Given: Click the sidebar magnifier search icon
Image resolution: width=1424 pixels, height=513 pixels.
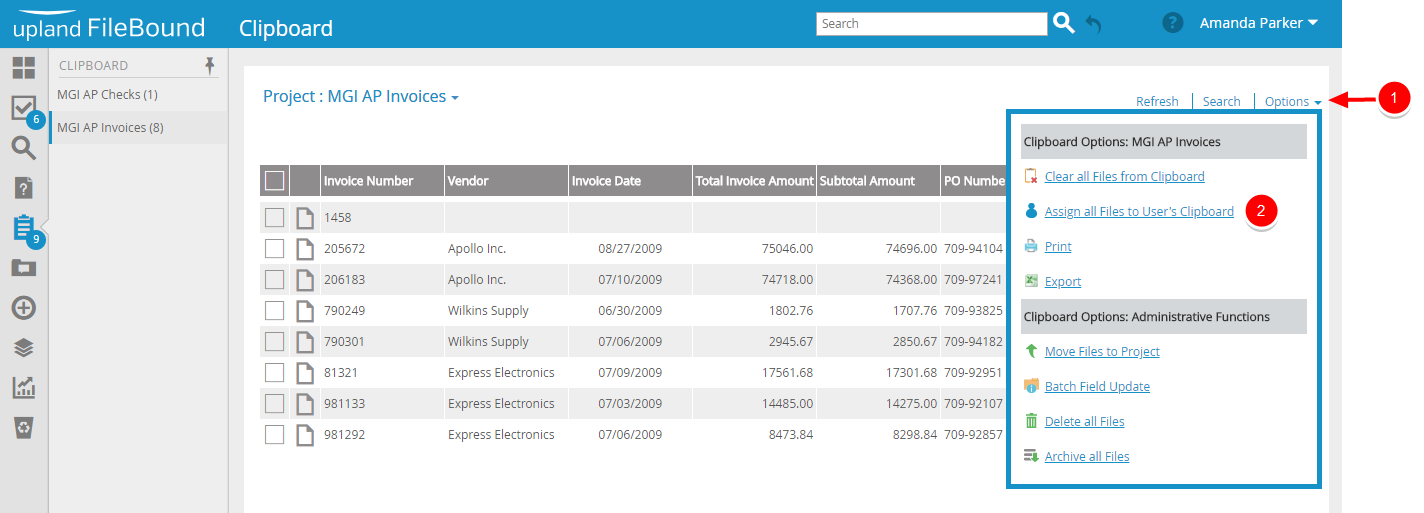Looking at the screenshot, I should tap(23, 149).
